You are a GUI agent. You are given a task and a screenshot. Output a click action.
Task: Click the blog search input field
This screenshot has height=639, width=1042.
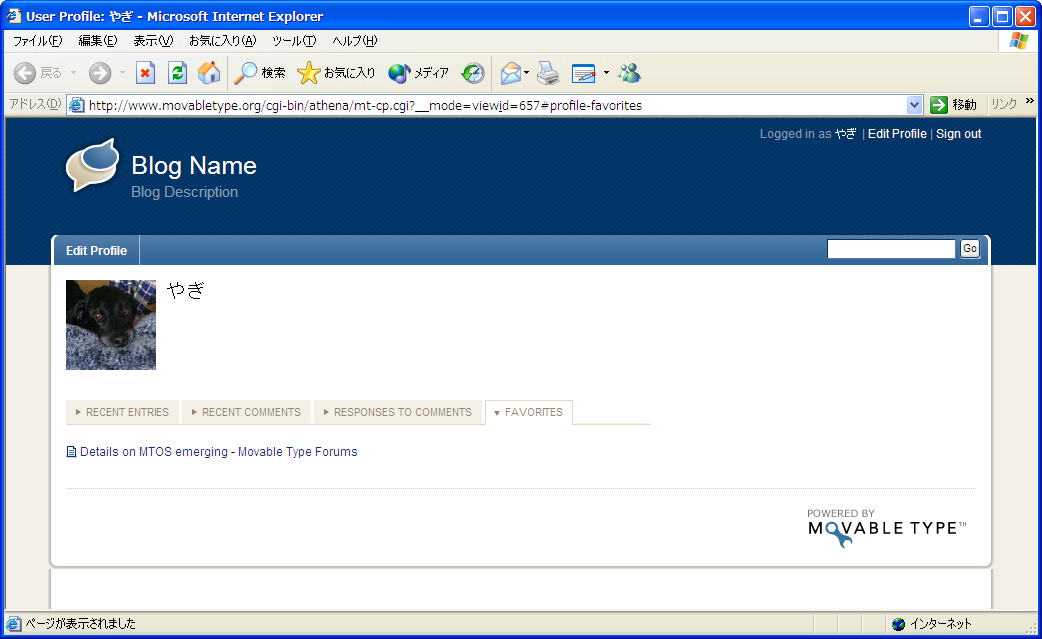[891, 249]
